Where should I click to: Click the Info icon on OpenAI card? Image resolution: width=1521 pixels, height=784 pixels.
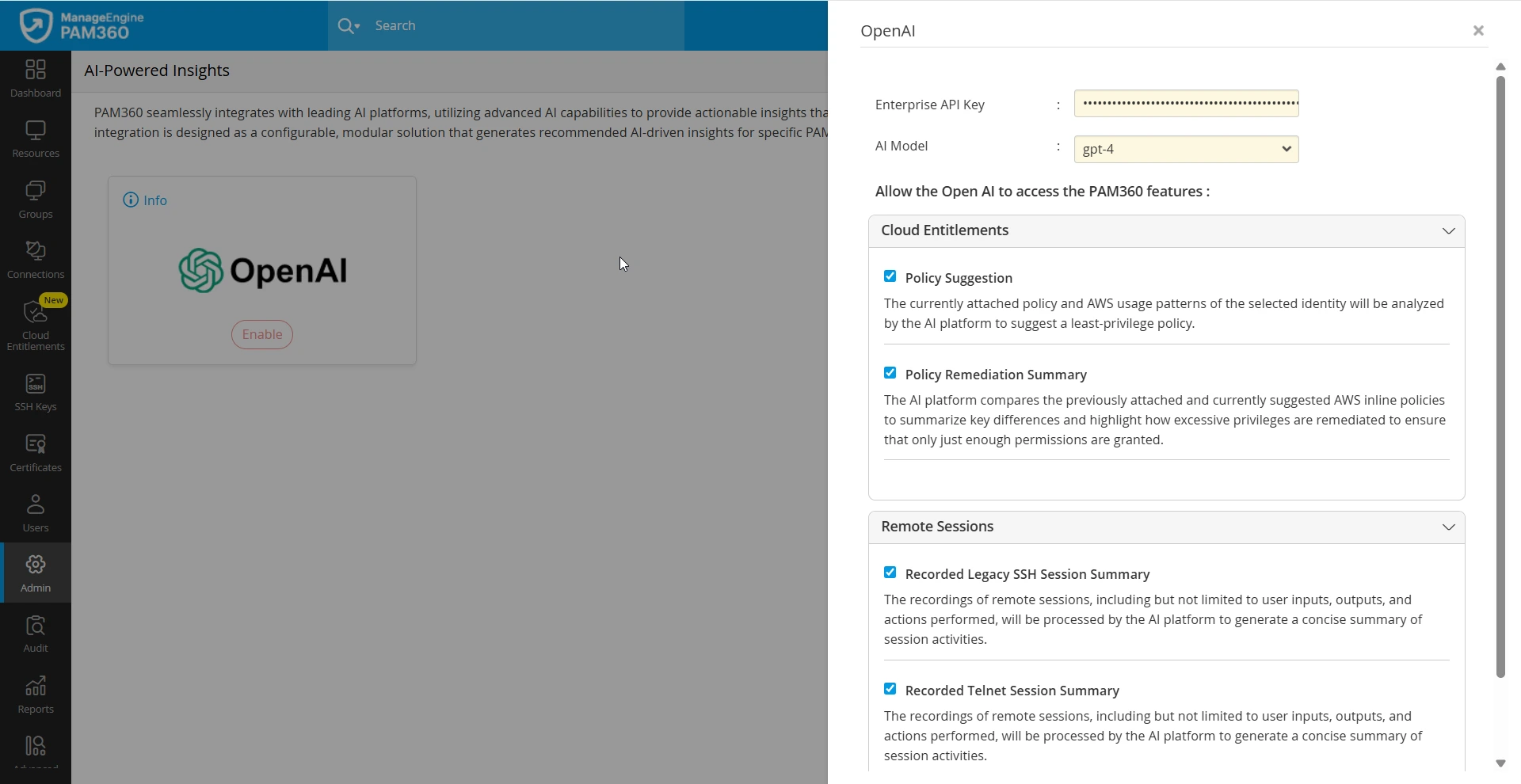point(131,200)
